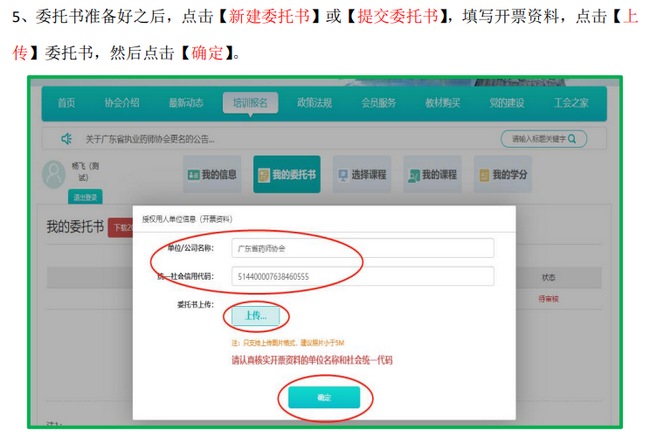
Task: Click the speaker announcement icon
Action: point(68,139)
